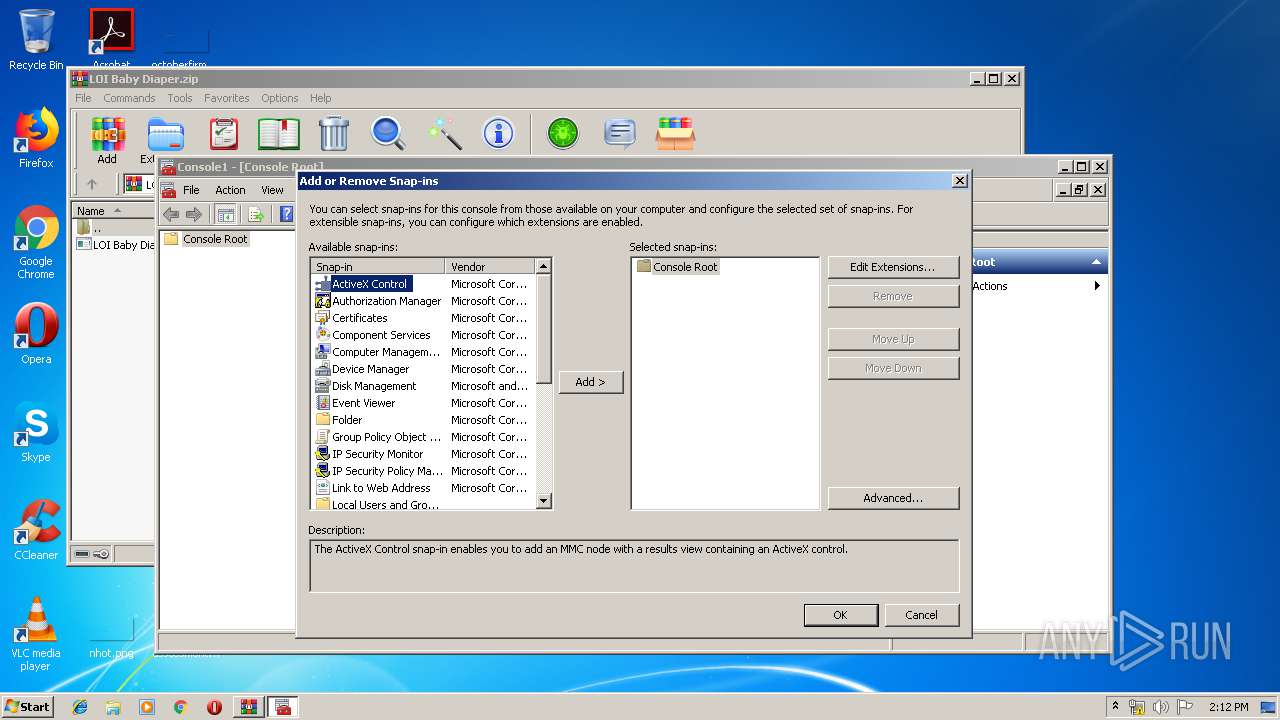
Task: Open Firefox desktop shortcut
Action: pyautogui.click(x=36, y=138)
